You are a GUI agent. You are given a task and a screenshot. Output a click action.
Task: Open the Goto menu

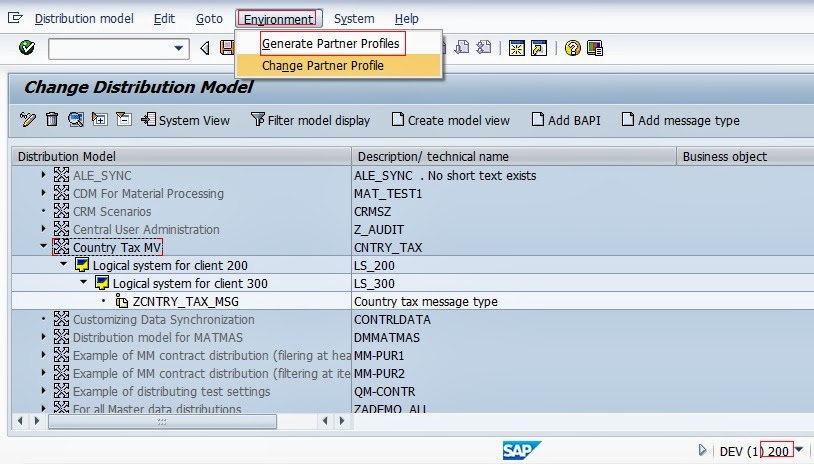pos(209,19)
